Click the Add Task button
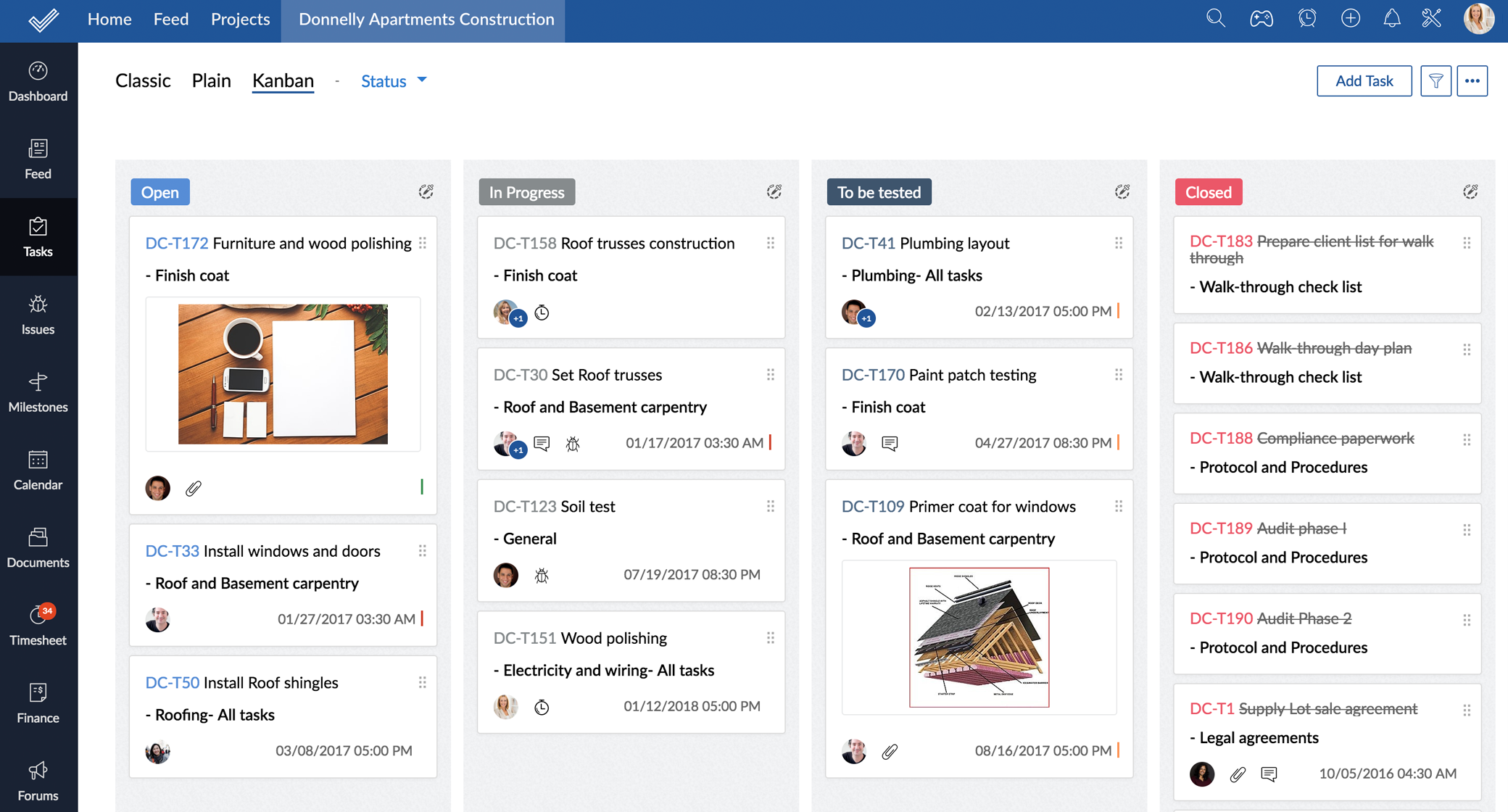 pyautogui.click(x=1364, y=80)
